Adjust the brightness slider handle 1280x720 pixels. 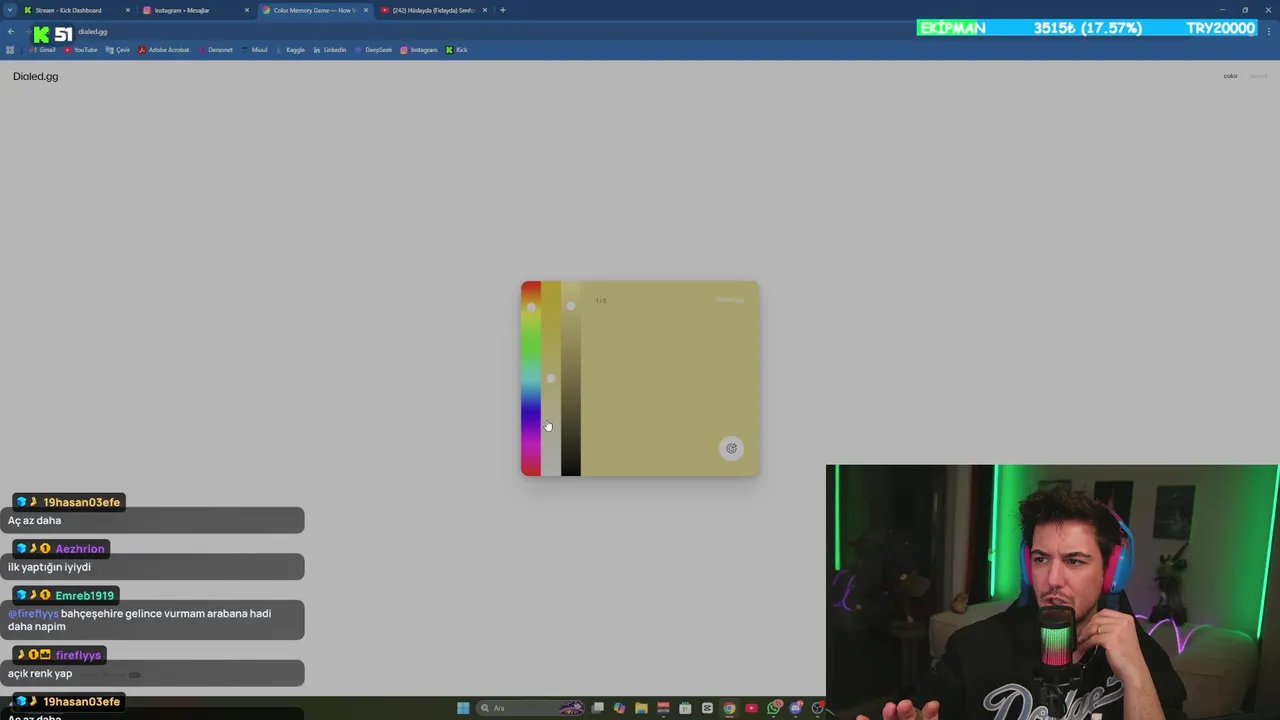[x=571, y=306]
